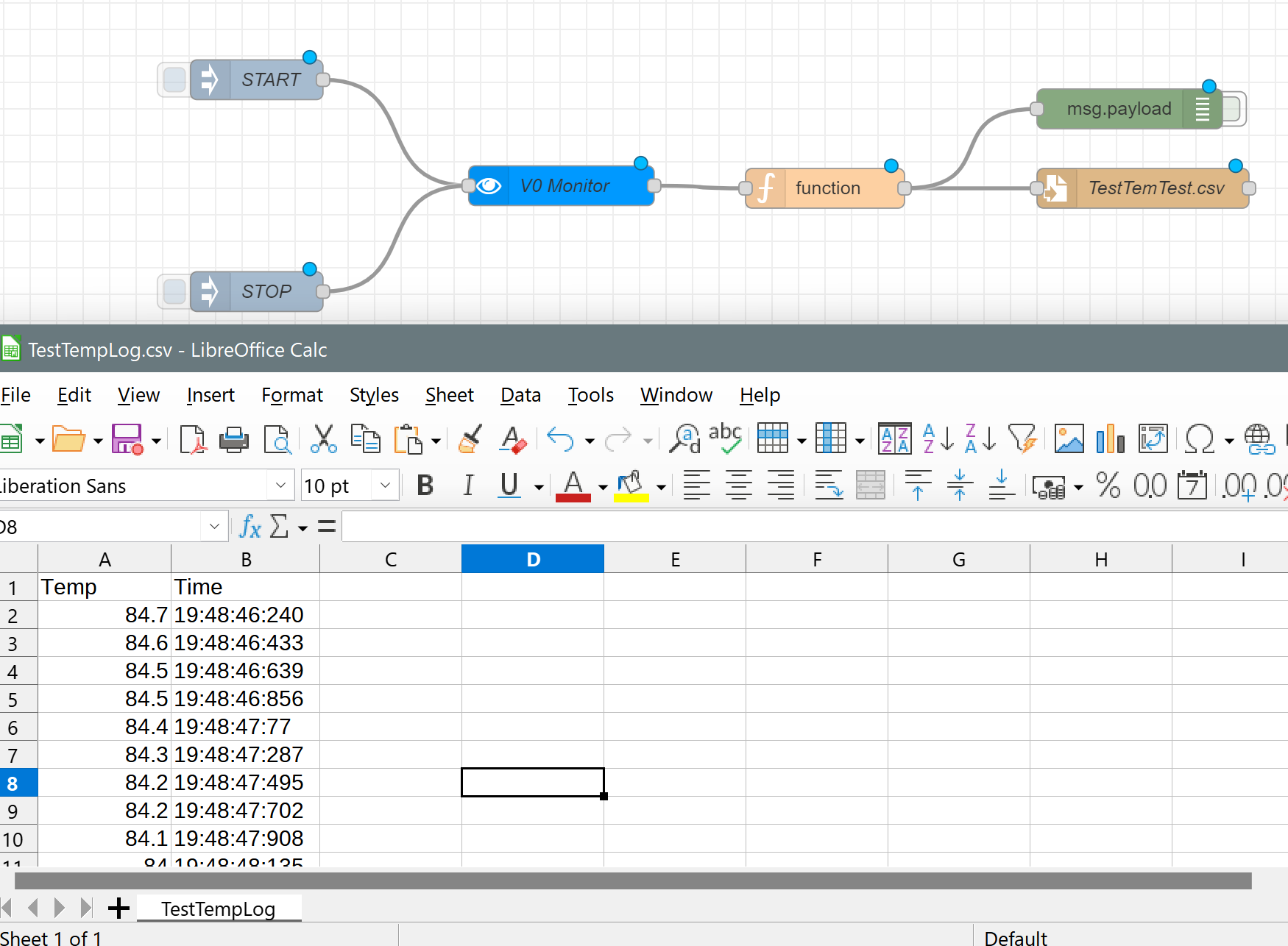Select the TestTemTest.csv file node
The height and width of the screenshot is (946, 1288).
click(1143, 188)
